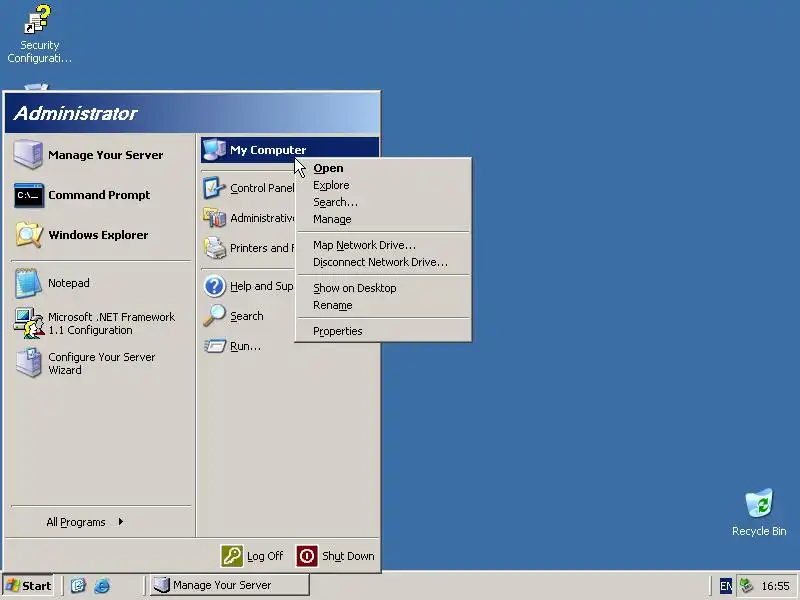This screenshot has height=600, width=800.
Task: Click the Configure Your Server Wizard text
Action: coord(102,363)
